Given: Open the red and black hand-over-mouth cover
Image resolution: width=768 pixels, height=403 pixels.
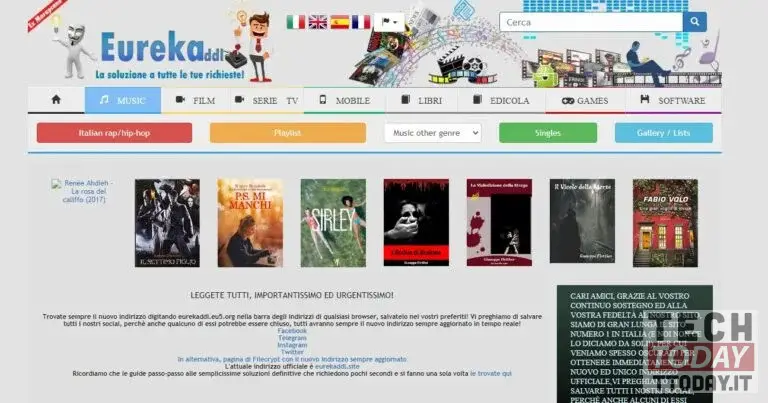Looking at the screenshot, I should (416, 222).
